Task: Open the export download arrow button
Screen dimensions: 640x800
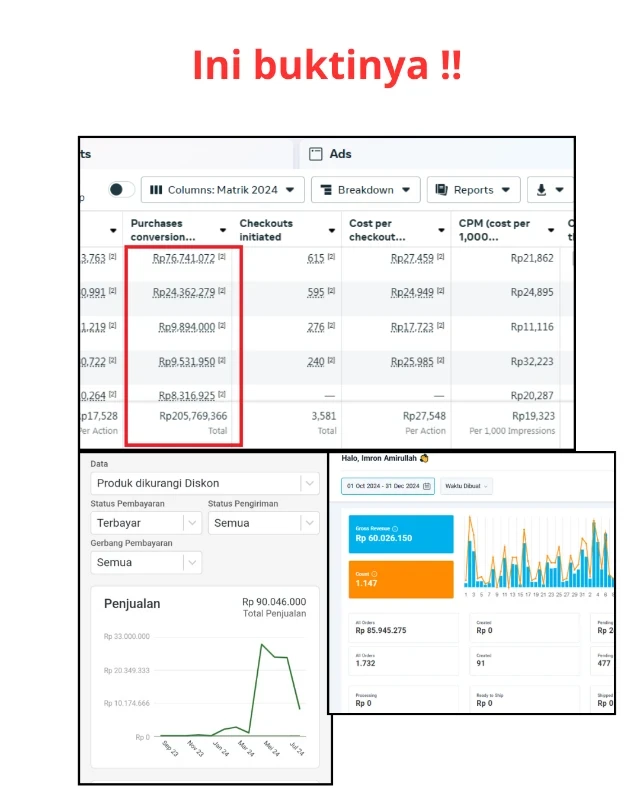Action: 549,189
